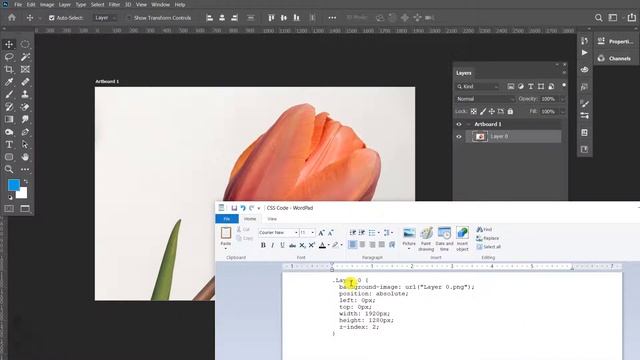This screenshot has height=360, width=640.
Task: Click Replace in WordPad Editing group
Action: [x=488, y=238]
